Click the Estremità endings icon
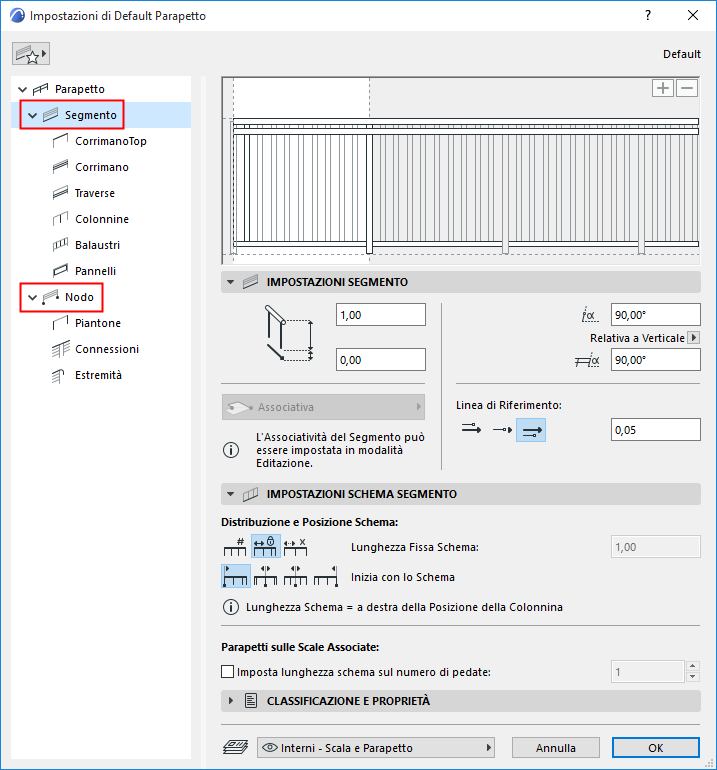 58,376
